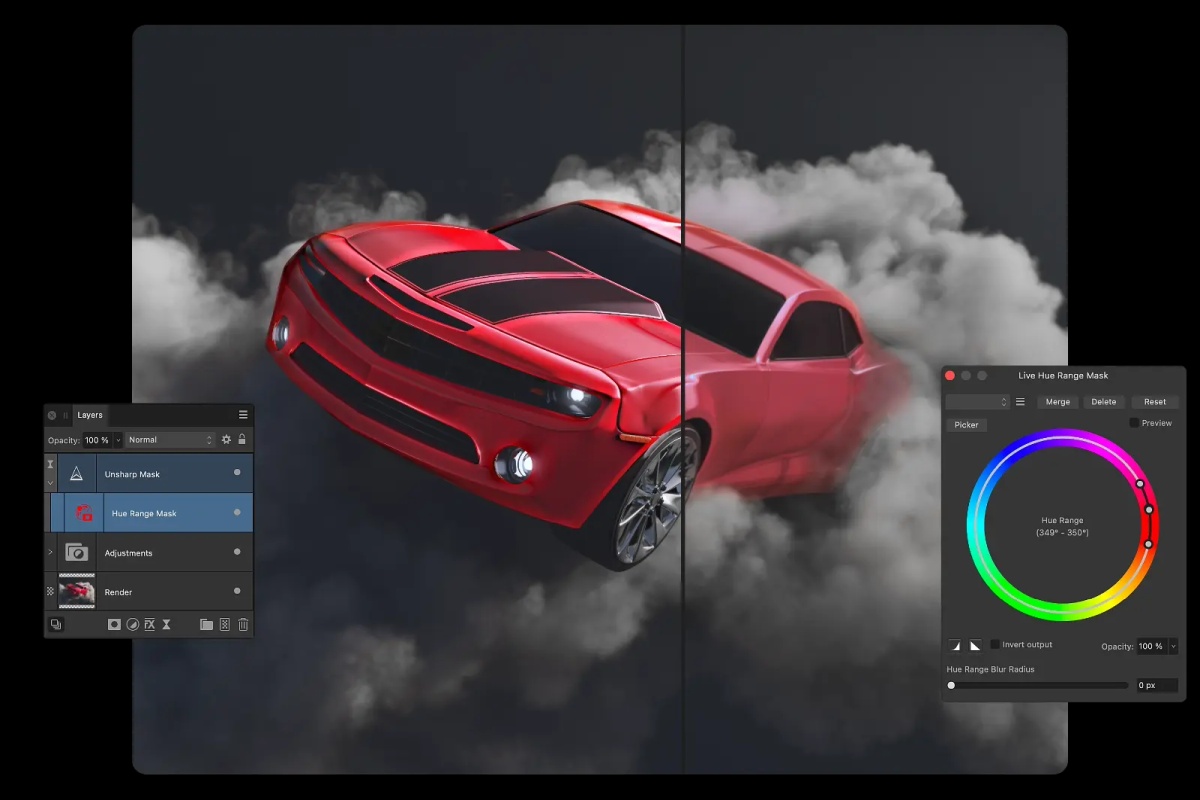Click the lock icon in Layers panel

(x=242, y=440)
